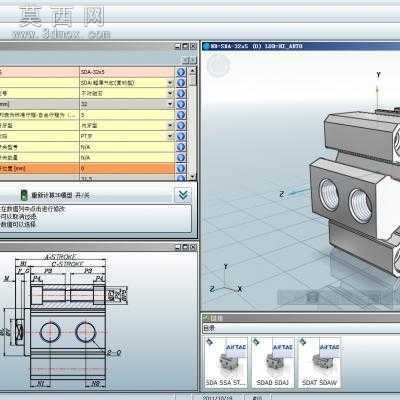Open the SDA series type dropdown

pos(170,83)
